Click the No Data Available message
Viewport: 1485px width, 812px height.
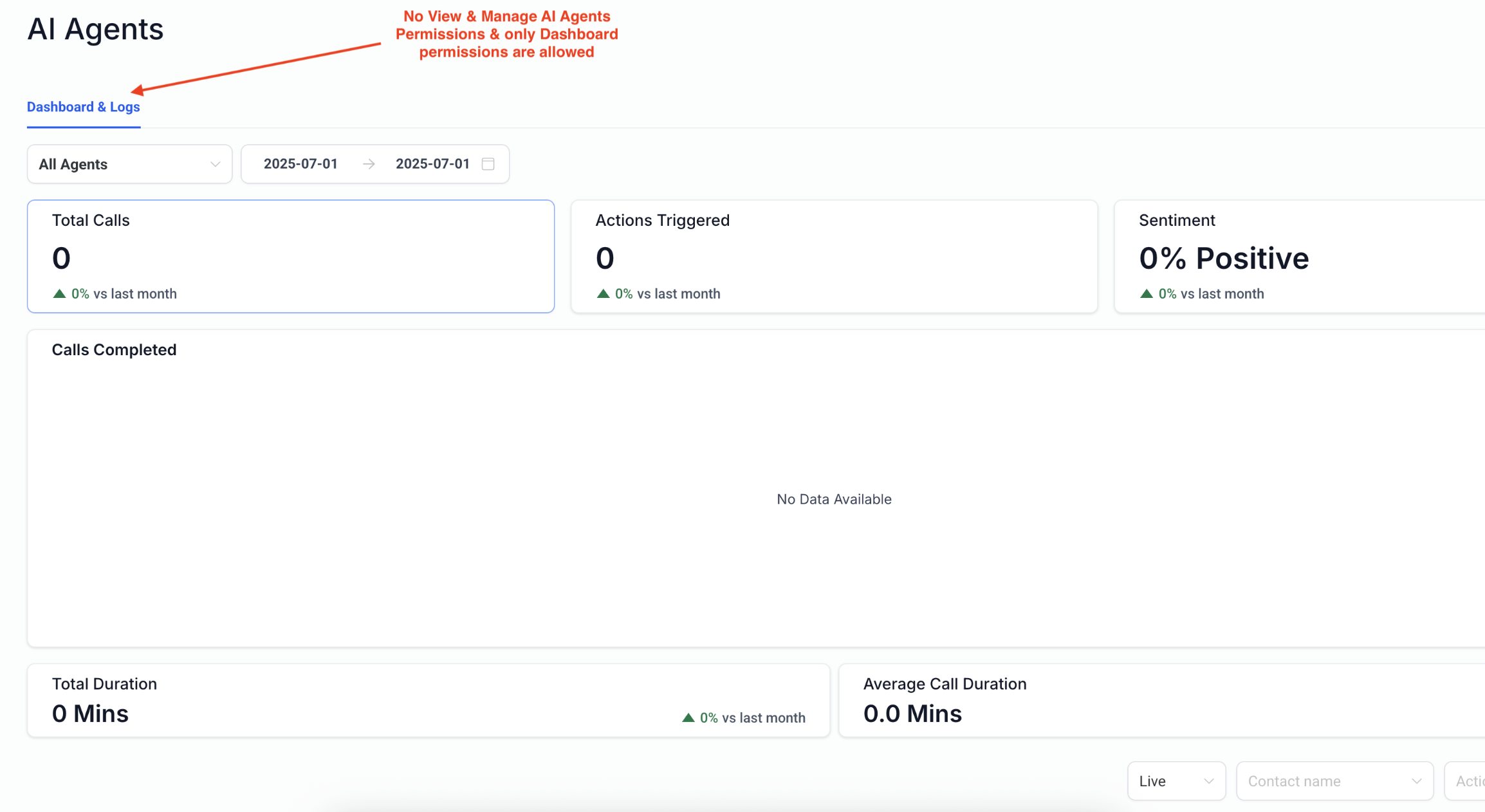[x=834, y=499]
